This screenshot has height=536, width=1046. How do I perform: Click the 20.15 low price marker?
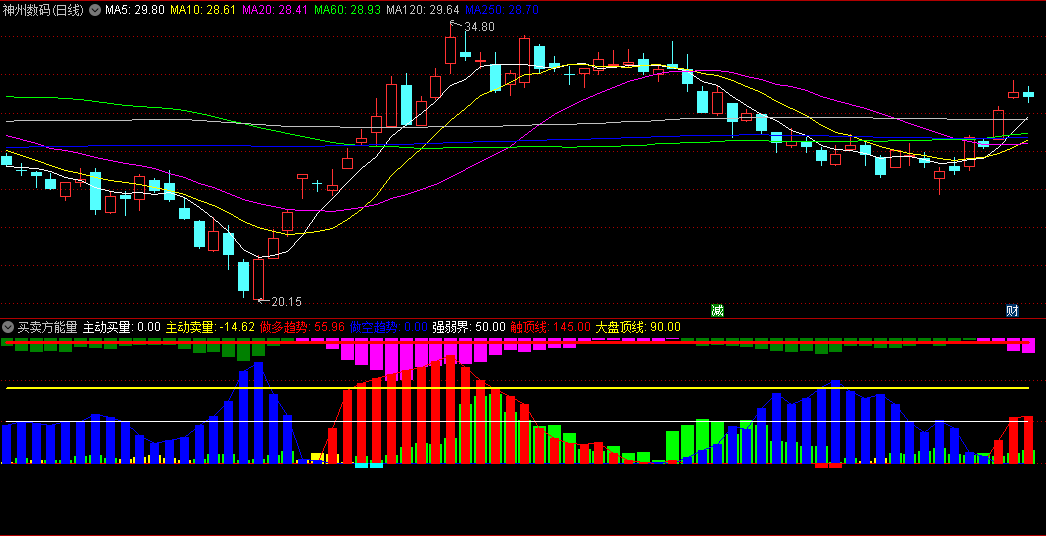pos(286,302)
